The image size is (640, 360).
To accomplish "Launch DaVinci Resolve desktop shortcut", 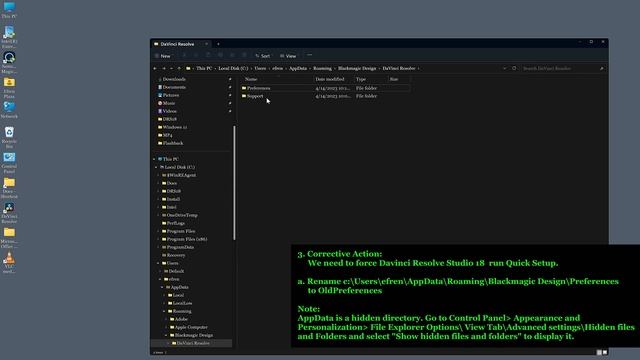I will (9, 213).
